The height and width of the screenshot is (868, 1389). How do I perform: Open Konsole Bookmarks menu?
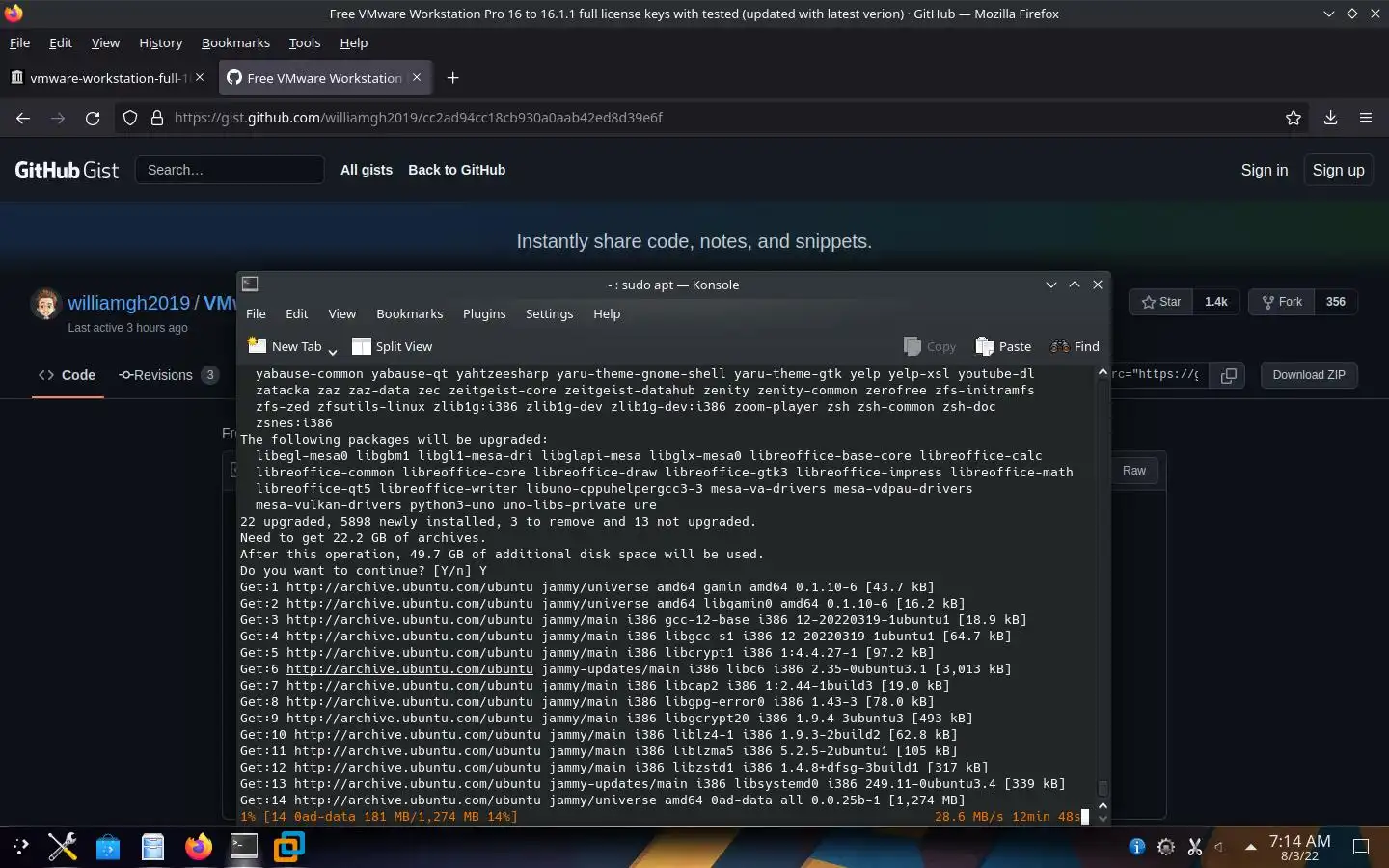point(409,313)
